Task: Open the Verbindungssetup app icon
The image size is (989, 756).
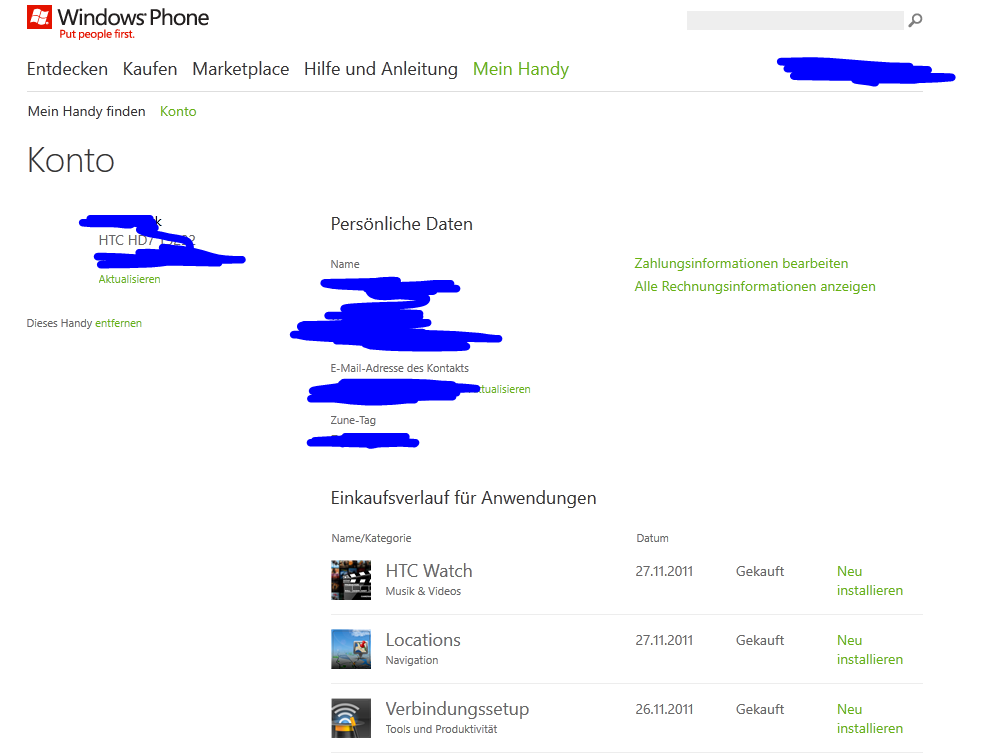Action: coord(351,718)
